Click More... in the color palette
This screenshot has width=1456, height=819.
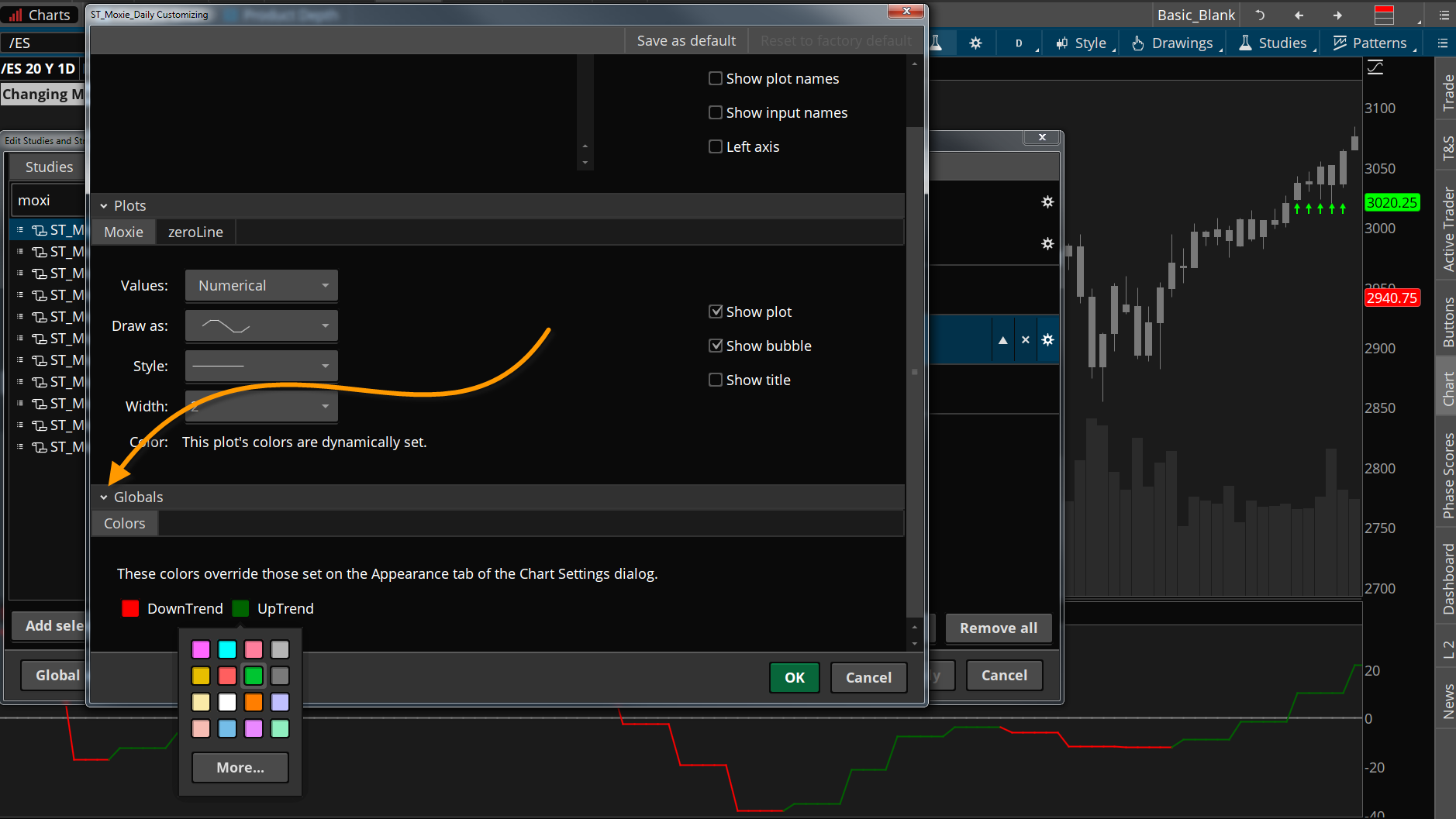240,767
